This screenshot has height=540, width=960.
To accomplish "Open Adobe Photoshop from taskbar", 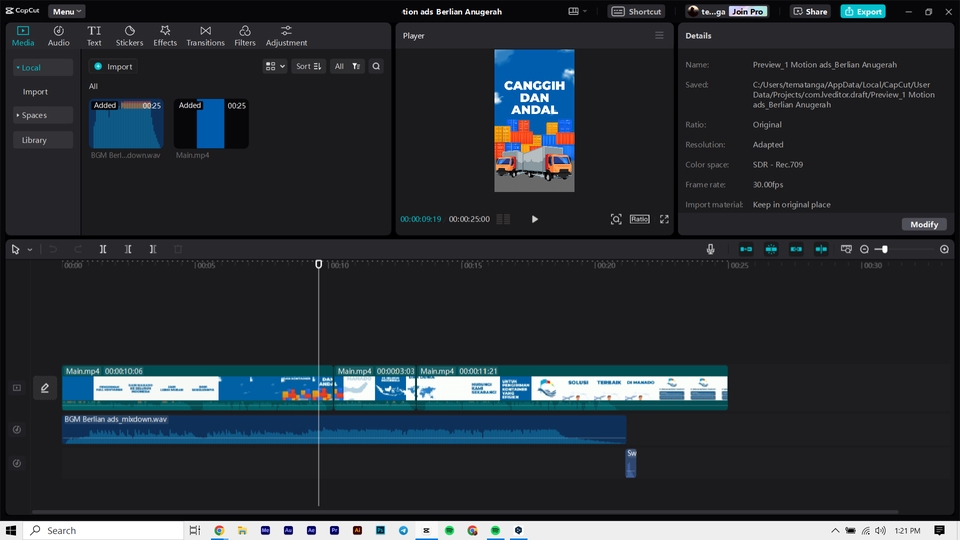I will tap(380, 530).
